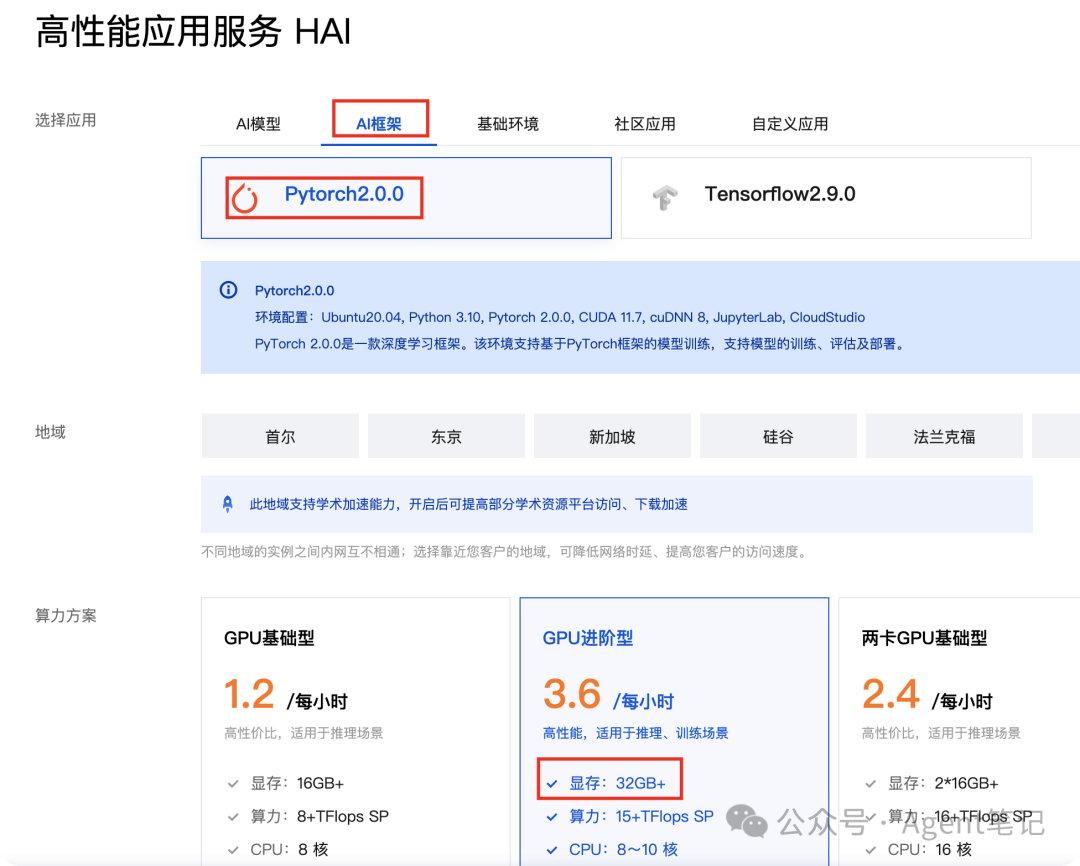
Task: Click the rocket icon in acceleration notice
Action: tap(228, 504)
